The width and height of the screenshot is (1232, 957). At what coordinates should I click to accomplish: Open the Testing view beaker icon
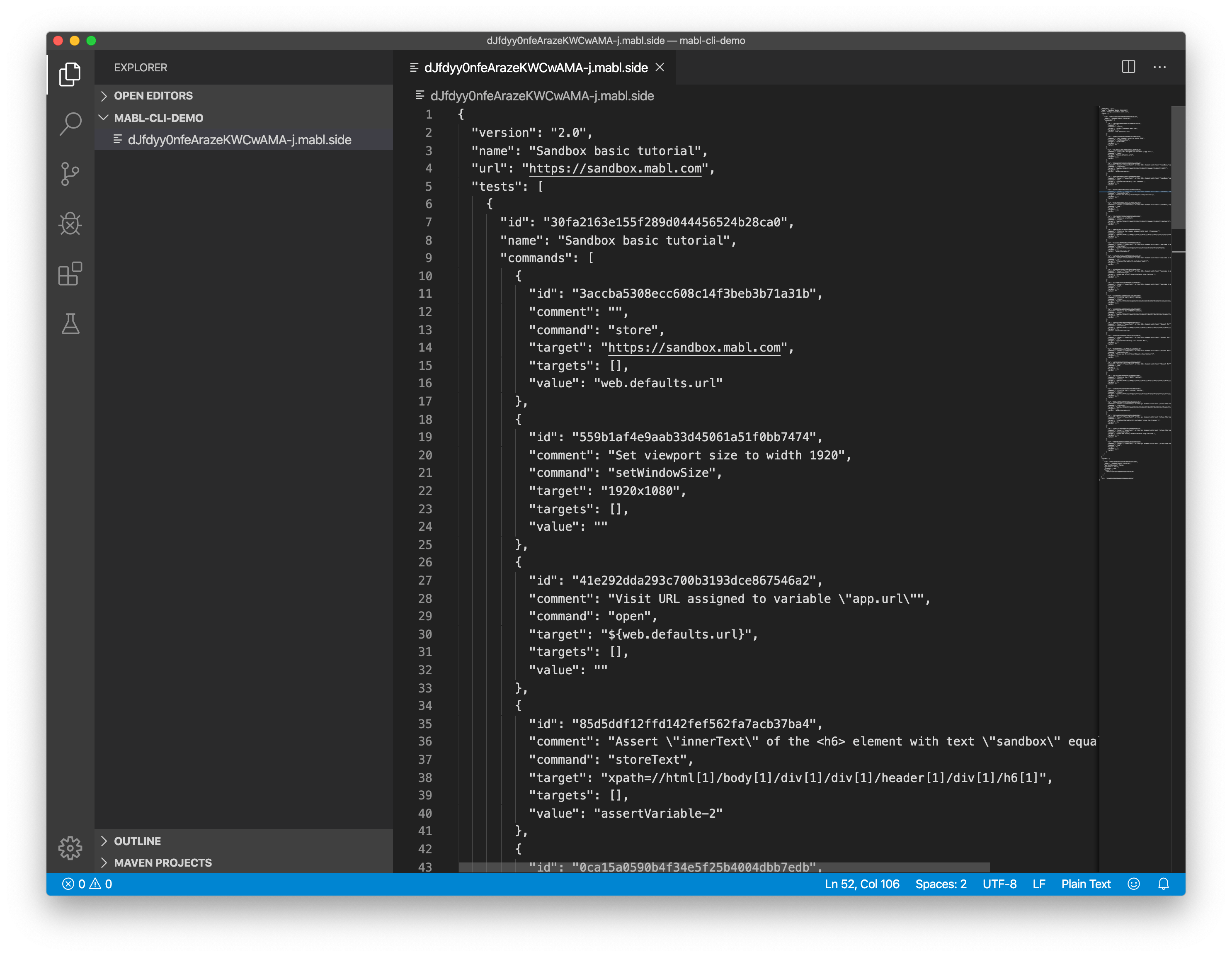click(70, 324)
